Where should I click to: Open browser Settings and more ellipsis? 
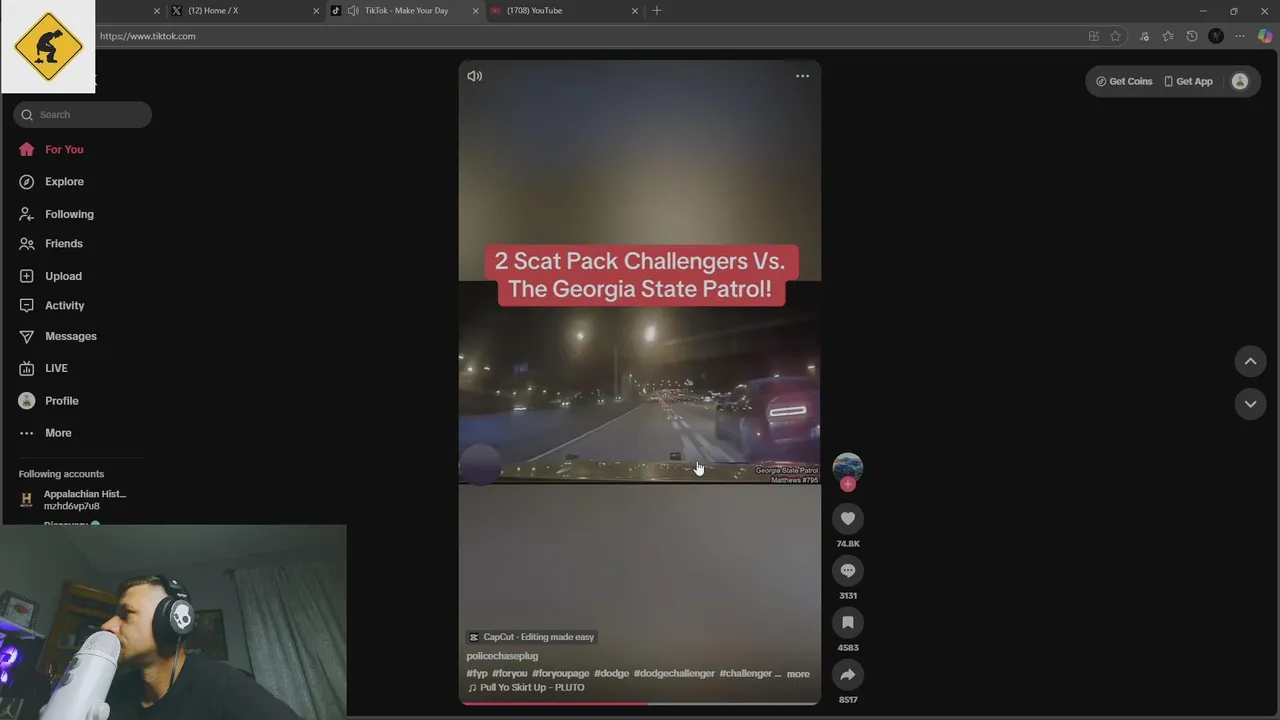1240,36
